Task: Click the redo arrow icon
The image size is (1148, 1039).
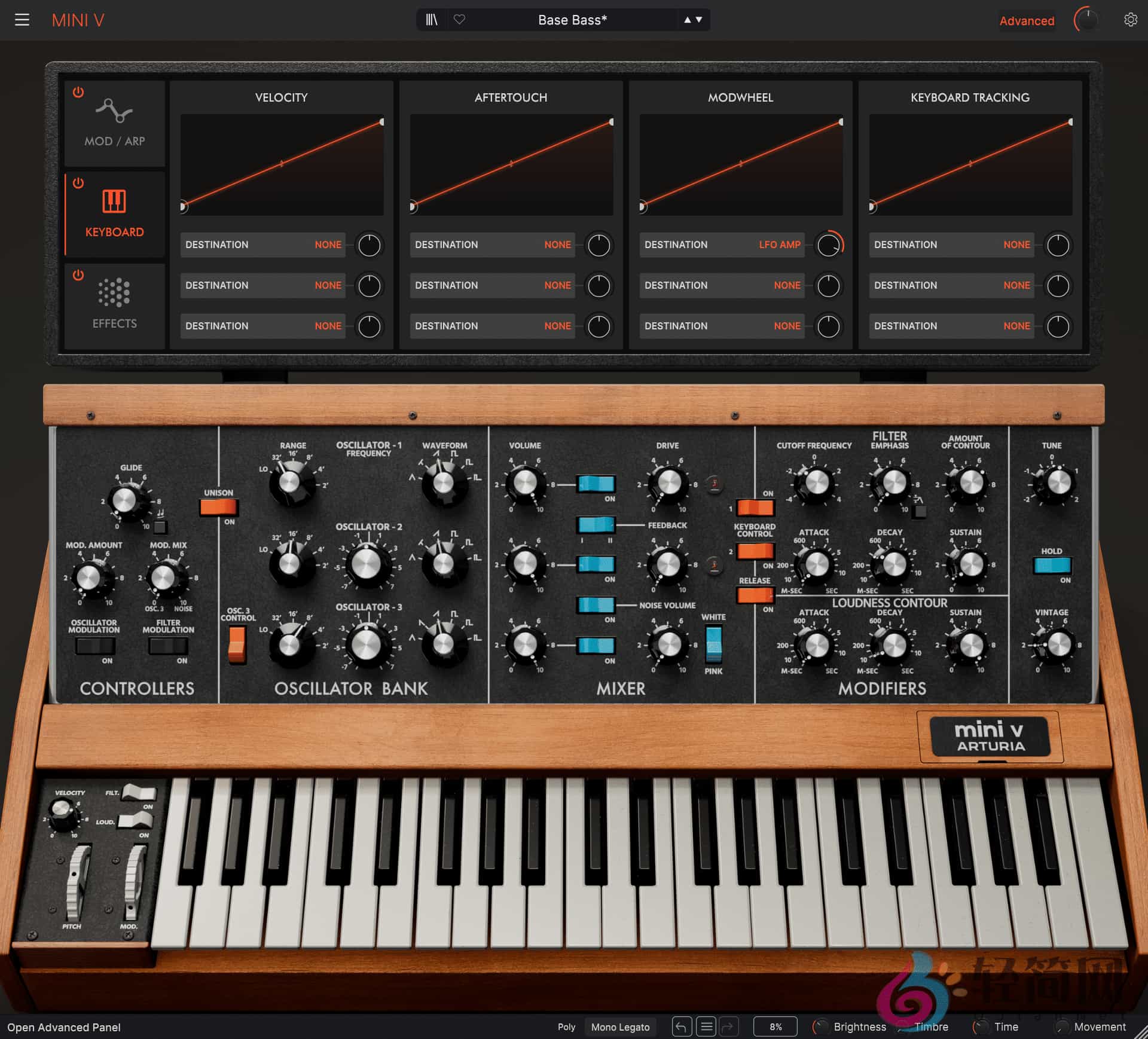Action: click(x=729, y=1026)
